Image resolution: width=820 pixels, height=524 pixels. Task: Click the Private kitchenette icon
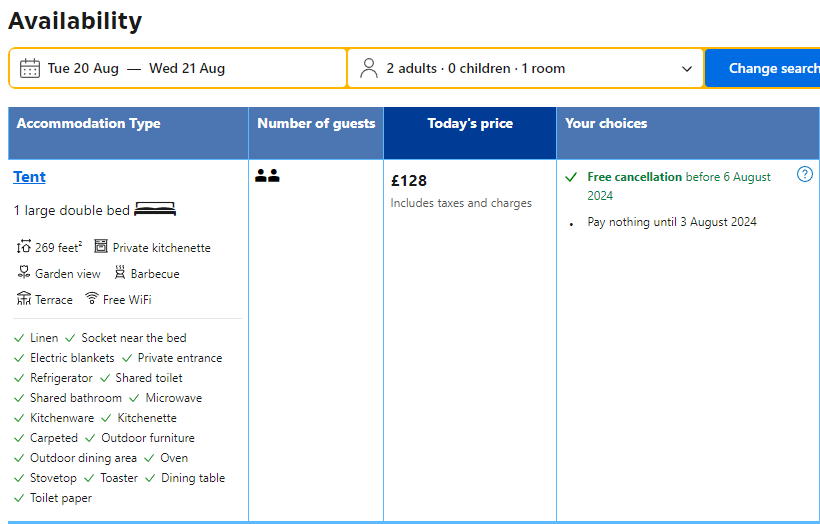pos(101,246)
